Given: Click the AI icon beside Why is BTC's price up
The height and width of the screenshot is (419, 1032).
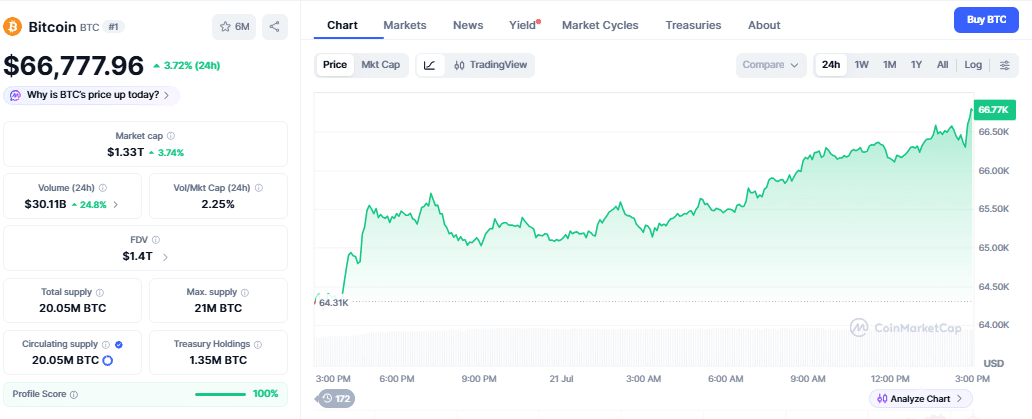Looking at the screenshot, I should 16,95.
